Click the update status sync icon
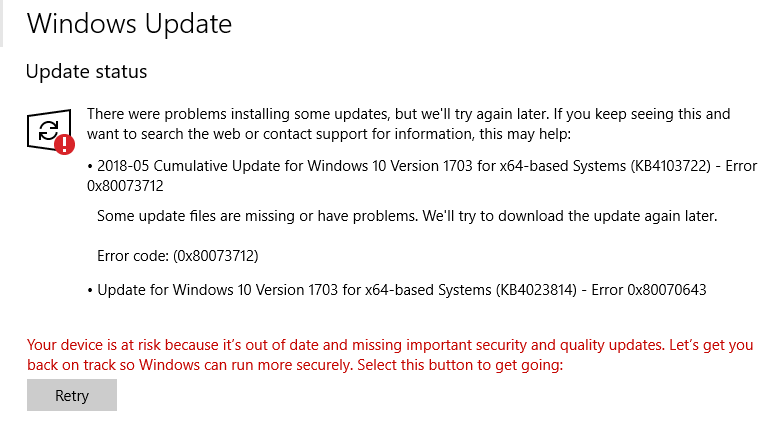 46,130
